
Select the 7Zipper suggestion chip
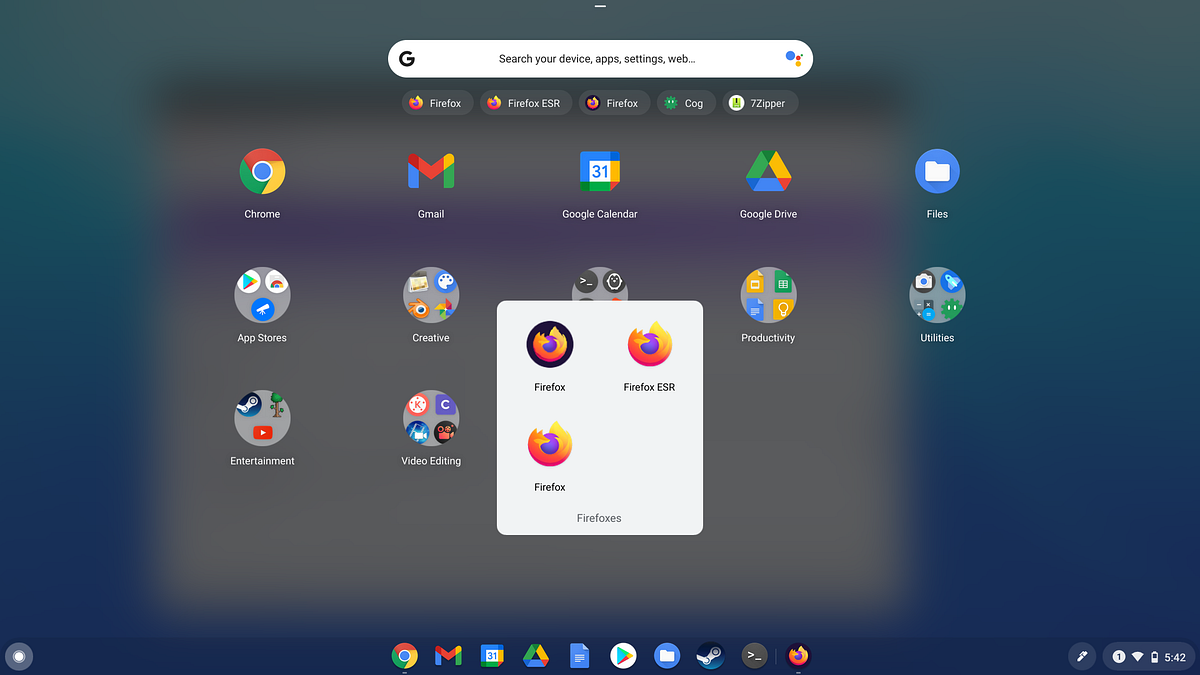click(x=760, y=103)
